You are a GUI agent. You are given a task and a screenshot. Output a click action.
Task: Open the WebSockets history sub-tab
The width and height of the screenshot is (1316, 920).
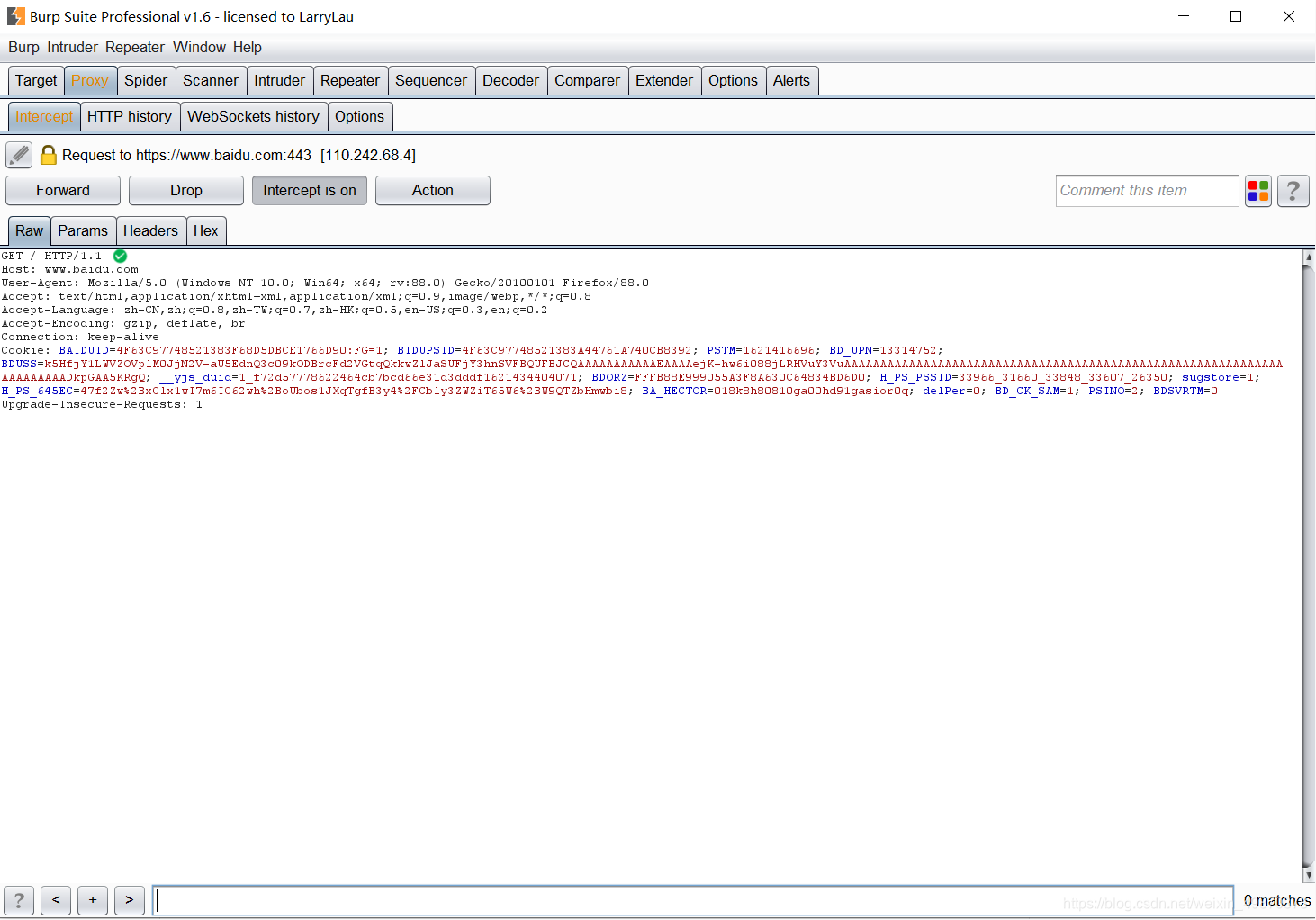pyautogui.click(x=254, y=116)
